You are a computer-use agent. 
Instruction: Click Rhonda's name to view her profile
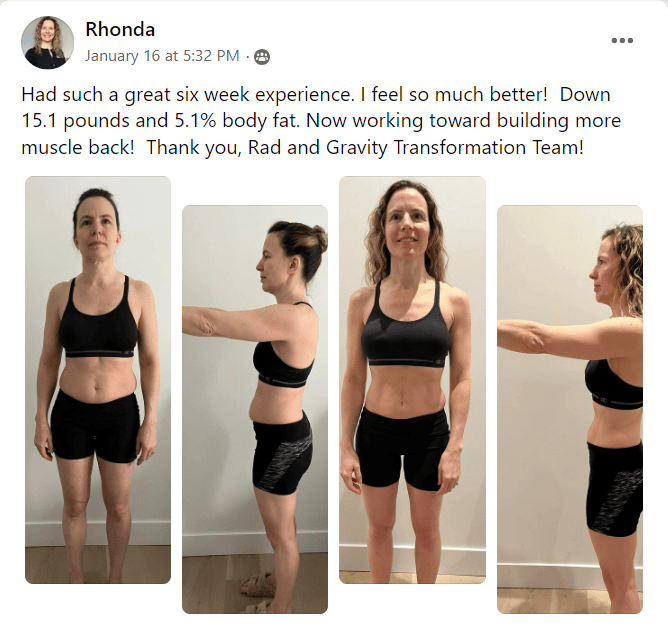pyautogui.click(x=120, y=29)
